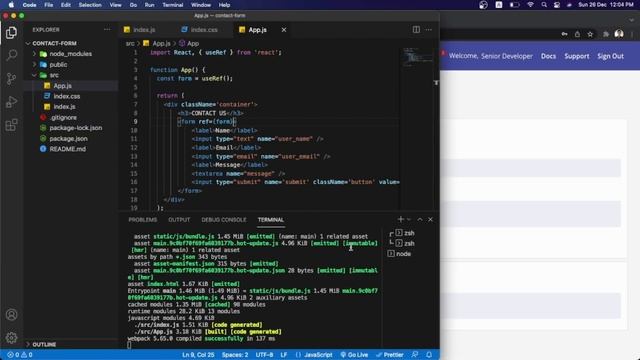Click the editor minimap preview
The width and height of the screenshot is (640, 360).
(417, 57)
